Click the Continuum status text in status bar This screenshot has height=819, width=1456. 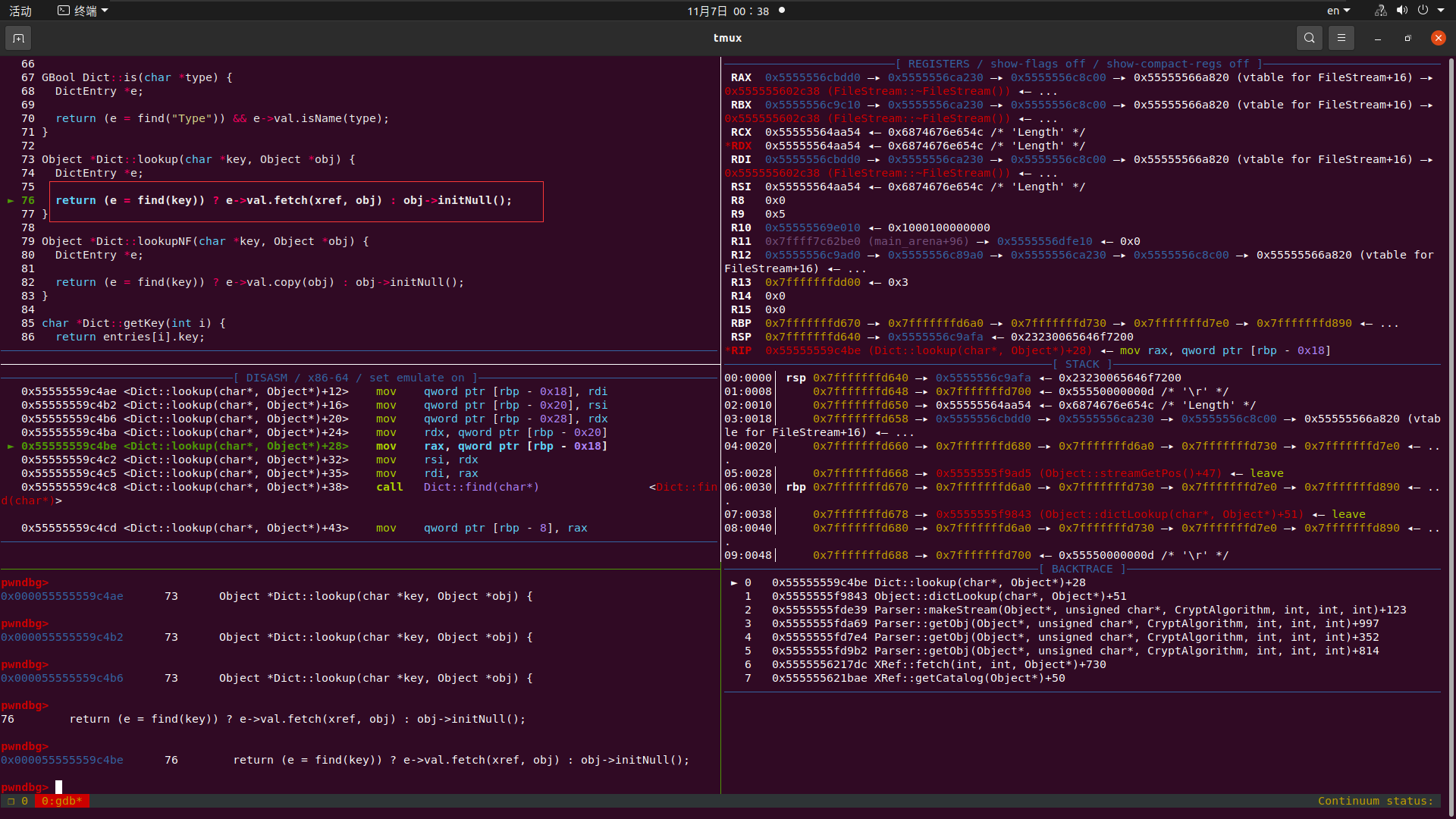click(x=1375, y=801)
